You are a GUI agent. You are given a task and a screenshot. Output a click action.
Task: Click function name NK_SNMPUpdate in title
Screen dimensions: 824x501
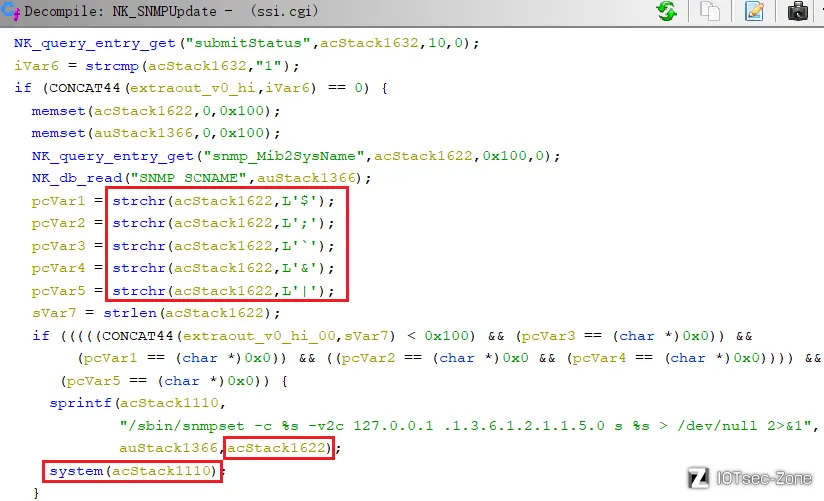coord(164,11)
